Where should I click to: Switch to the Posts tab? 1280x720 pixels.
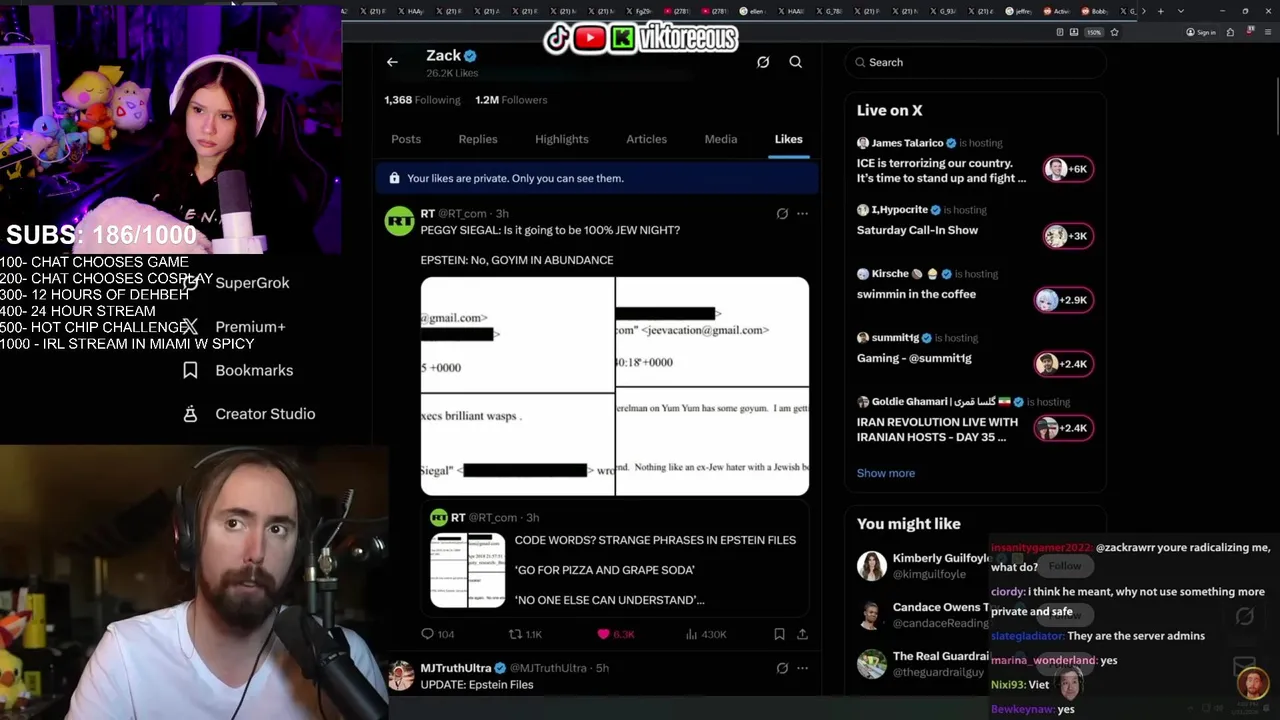pyautogui.click(x=406, y=139)
